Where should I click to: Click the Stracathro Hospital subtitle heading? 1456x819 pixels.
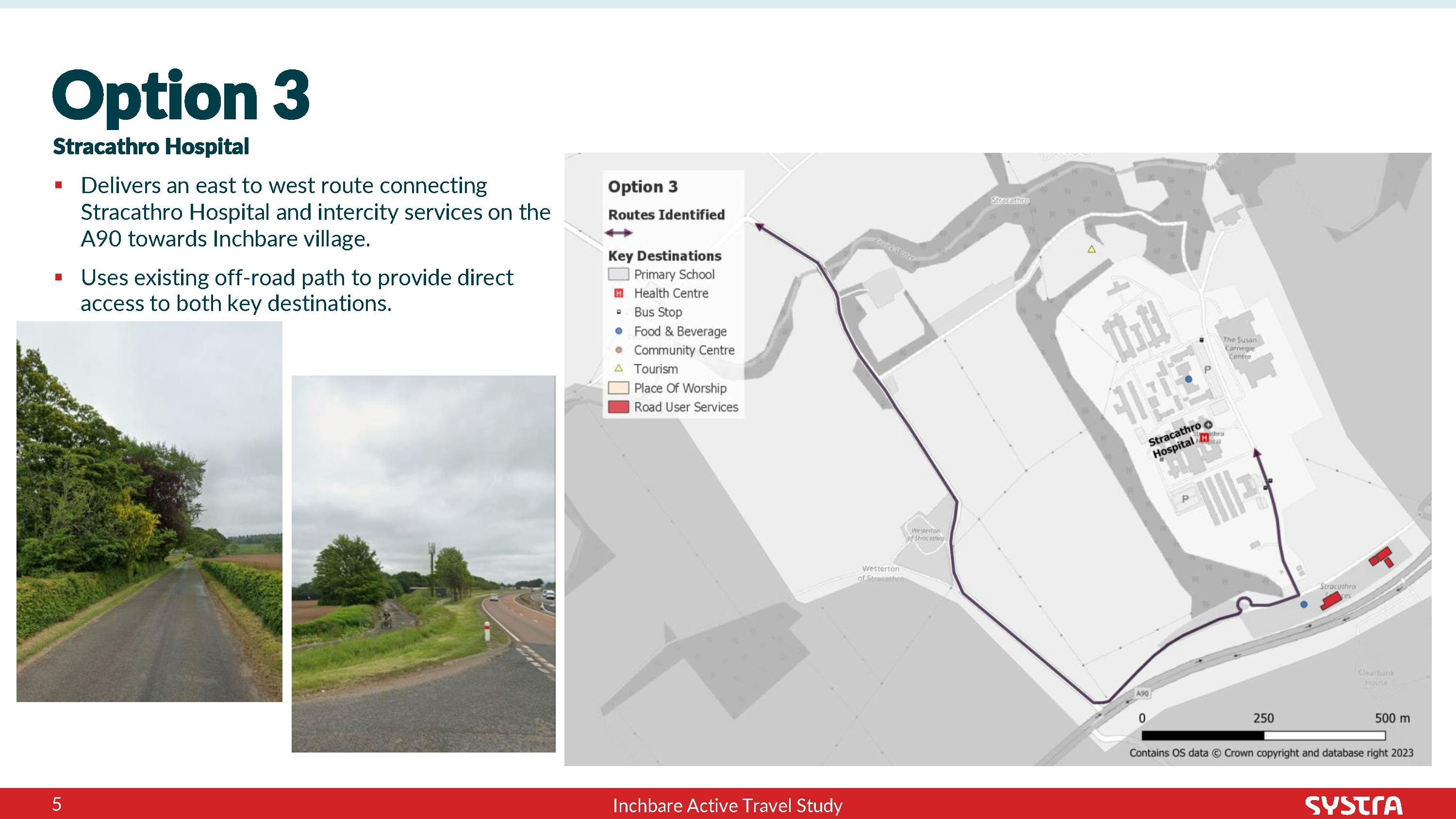tap(151, 147)
